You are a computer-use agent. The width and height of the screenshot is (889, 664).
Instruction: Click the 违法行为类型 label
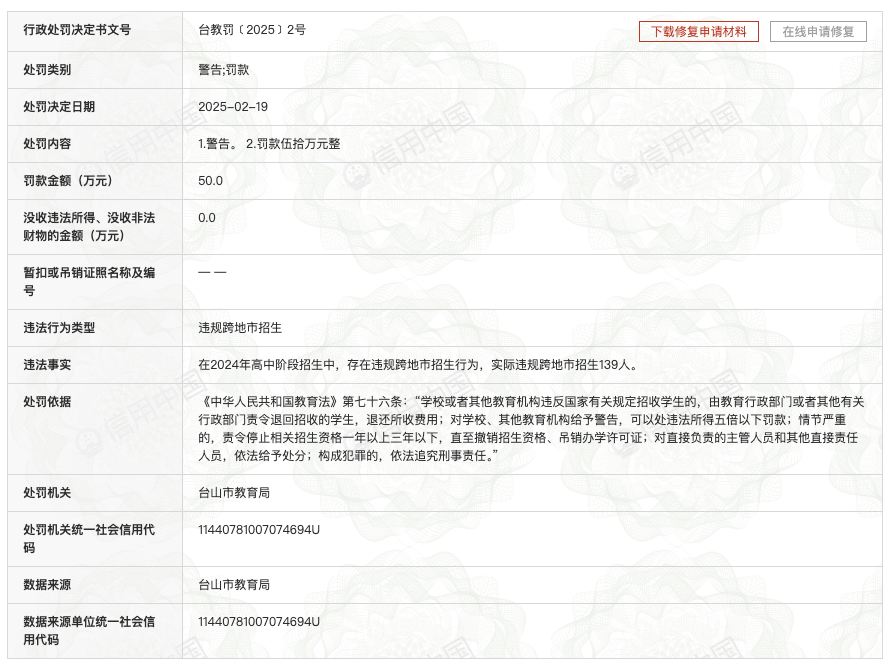tap(59, 328)
